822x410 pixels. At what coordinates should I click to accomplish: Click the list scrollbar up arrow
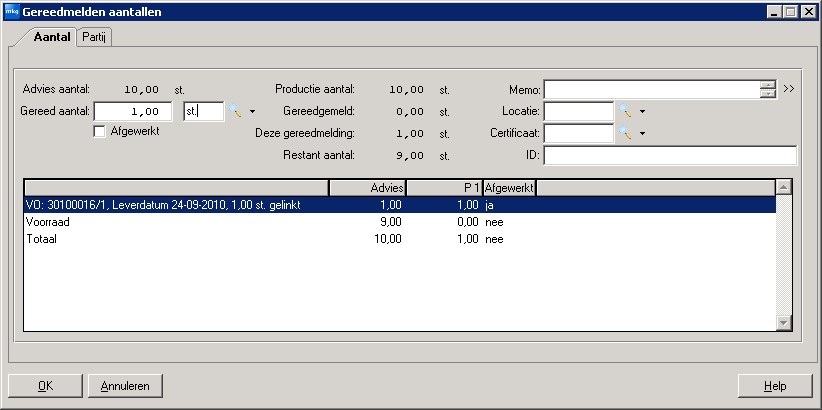(784, 187)
